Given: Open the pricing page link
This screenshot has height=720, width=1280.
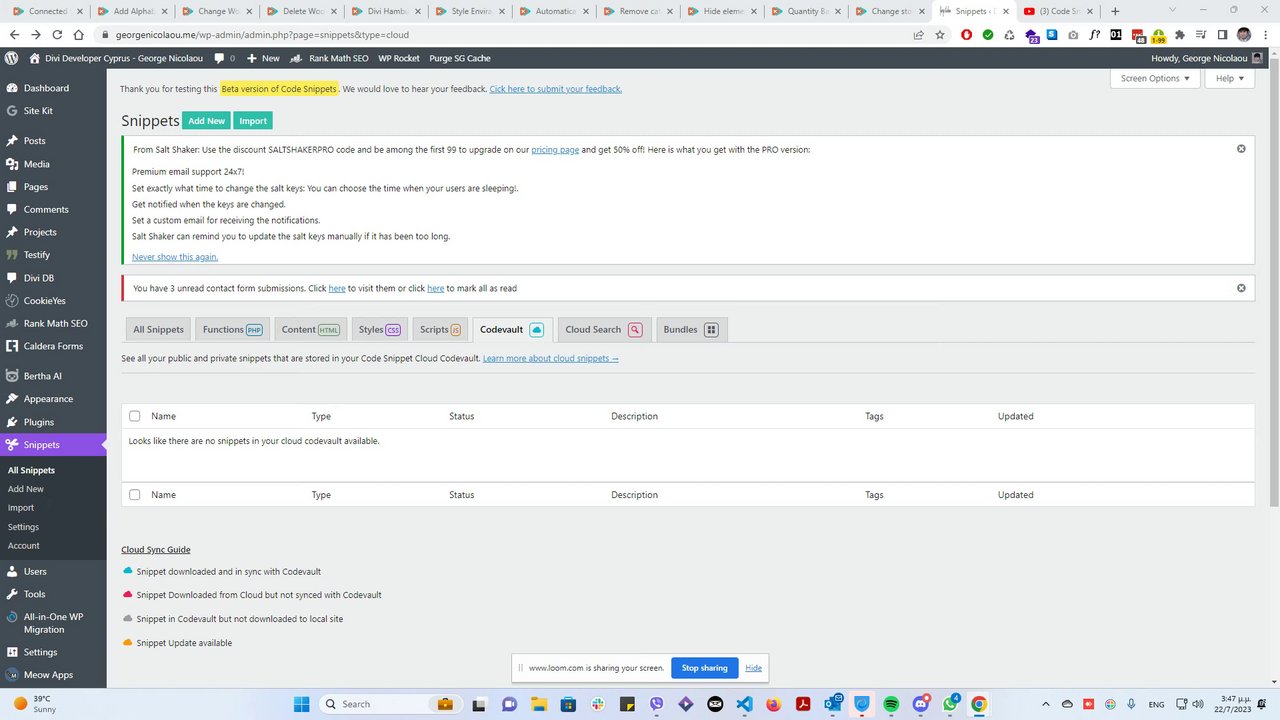Looking at the screenshot, I should click(555, 149).
